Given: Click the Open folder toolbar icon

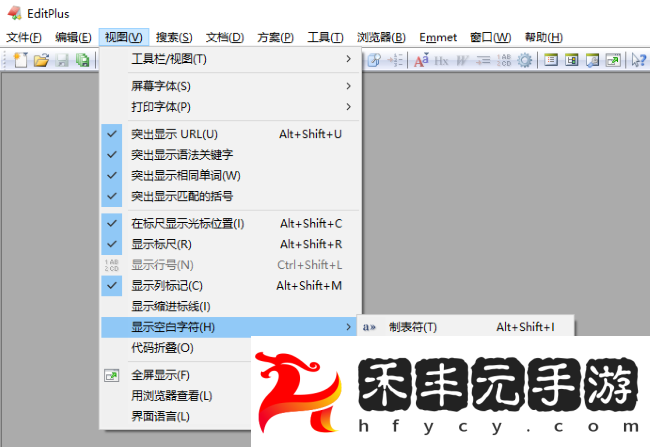Looking at the screenshot, I should pyautogui.click(x=41, y=60).
